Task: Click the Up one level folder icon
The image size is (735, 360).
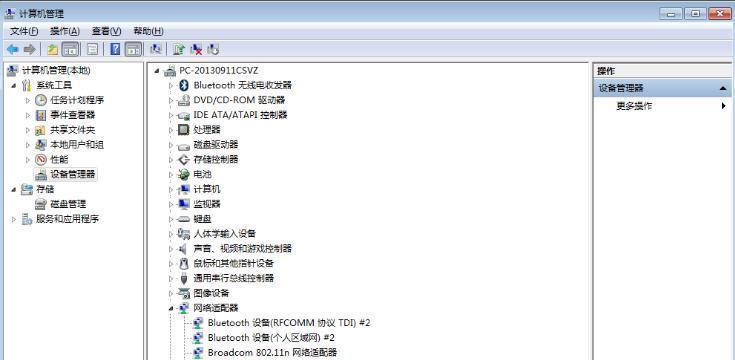Action: [x=52, y=49]
